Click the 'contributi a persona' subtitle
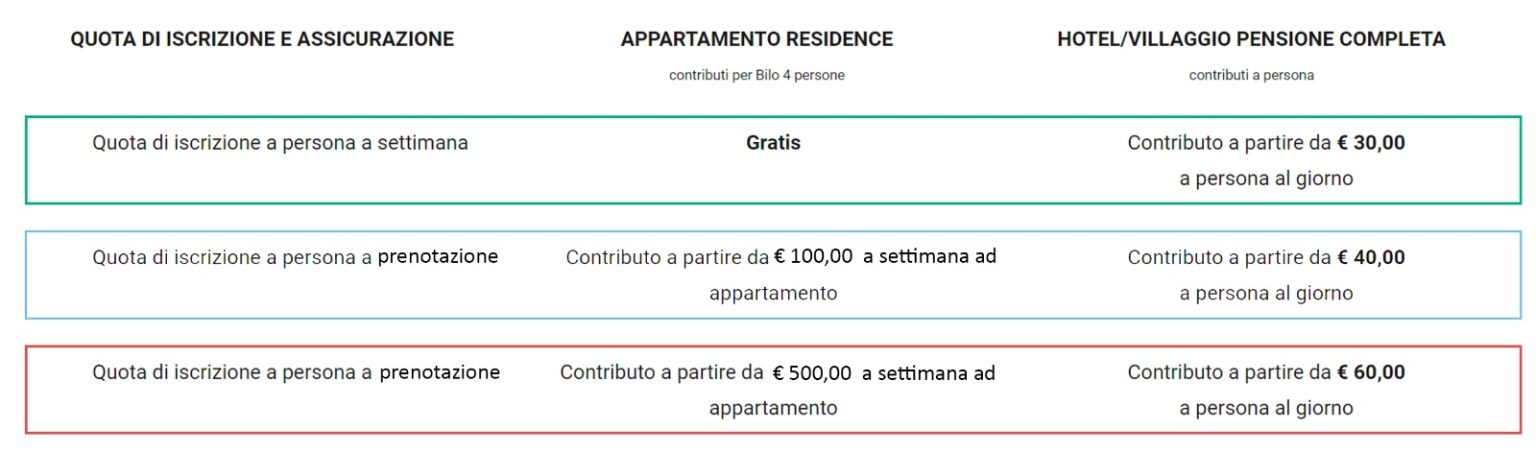The width and height of the screenshot is (1536, 453). pos(1251,76)
